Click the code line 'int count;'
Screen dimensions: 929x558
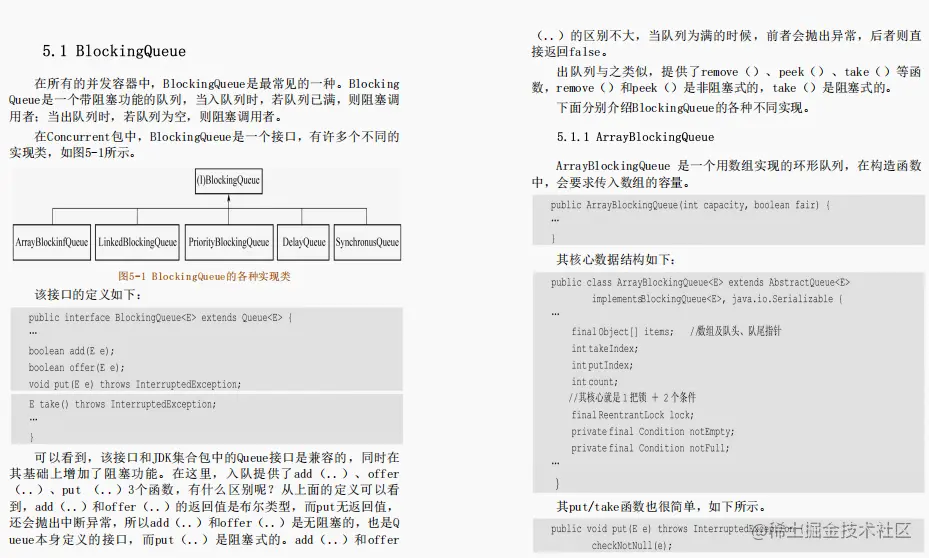coord(594,381)
